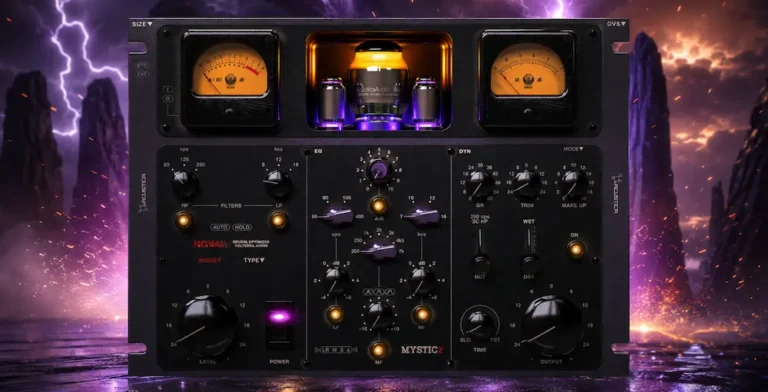Toggle the LP filter lamp button
This screenshot has width=768, height=392.
pos(278,220)
